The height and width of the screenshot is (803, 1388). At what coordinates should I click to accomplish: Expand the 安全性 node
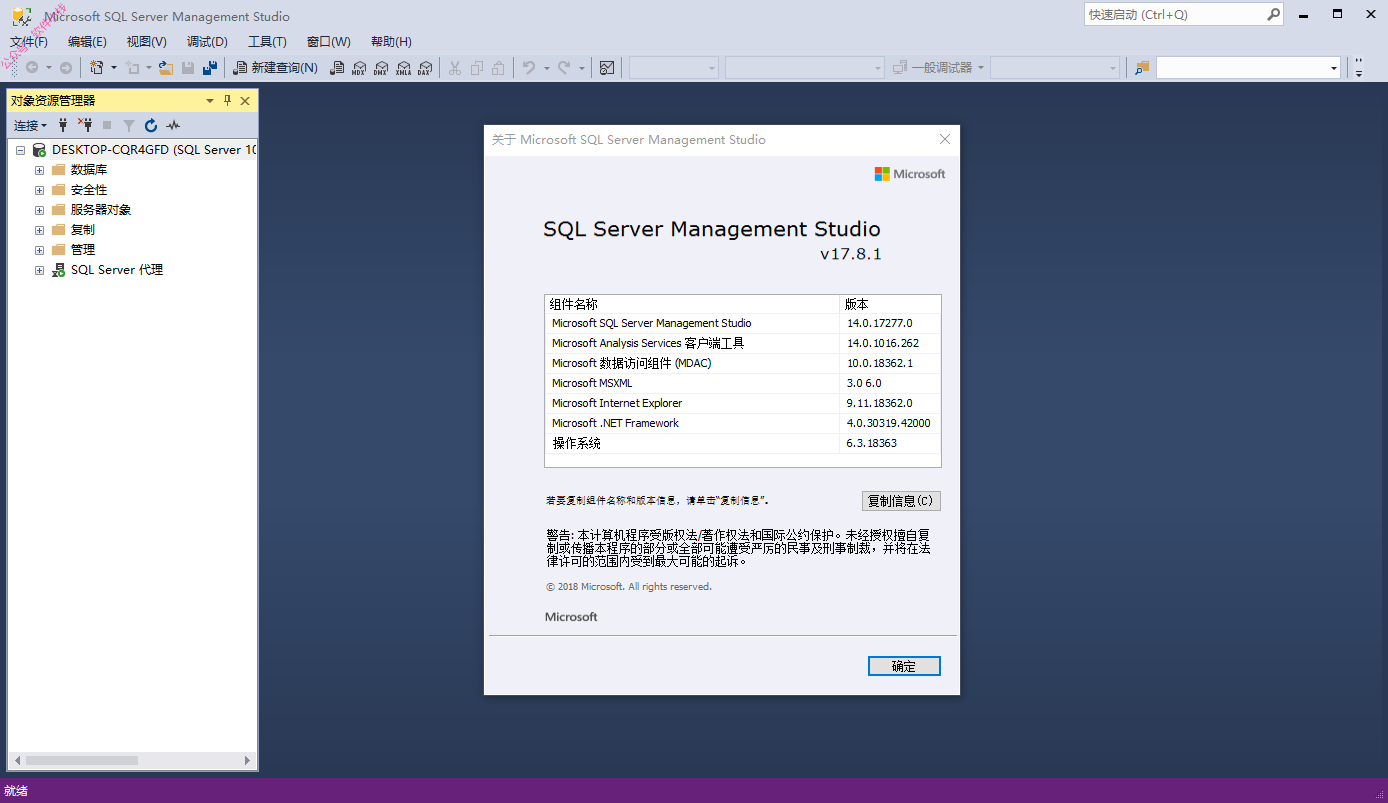click(x=39, y=190)
